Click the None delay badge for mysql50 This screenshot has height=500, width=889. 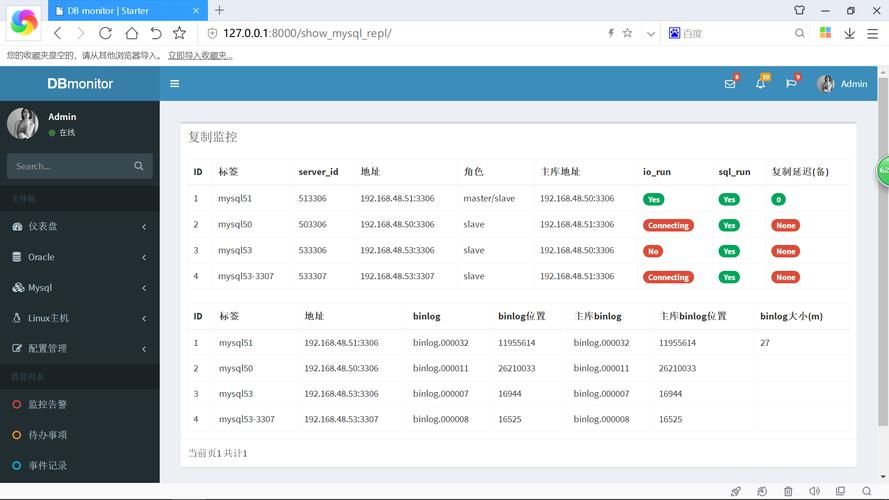(x=785, y=225)
